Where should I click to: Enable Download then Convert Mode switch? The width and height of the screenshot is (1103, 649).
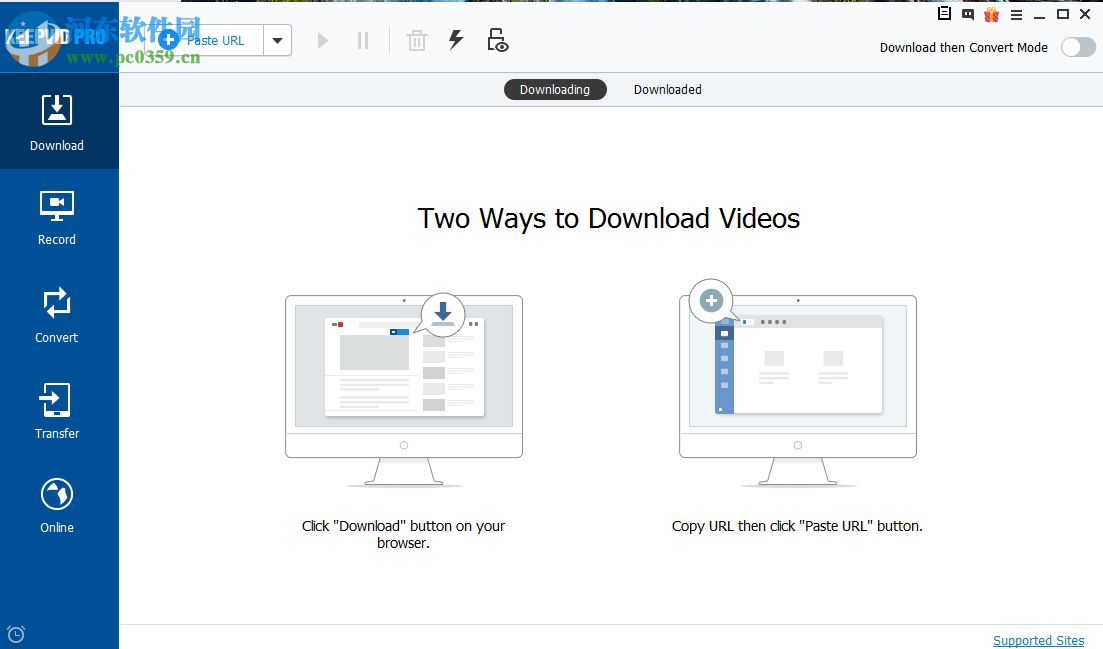[x=1078, y=47]
